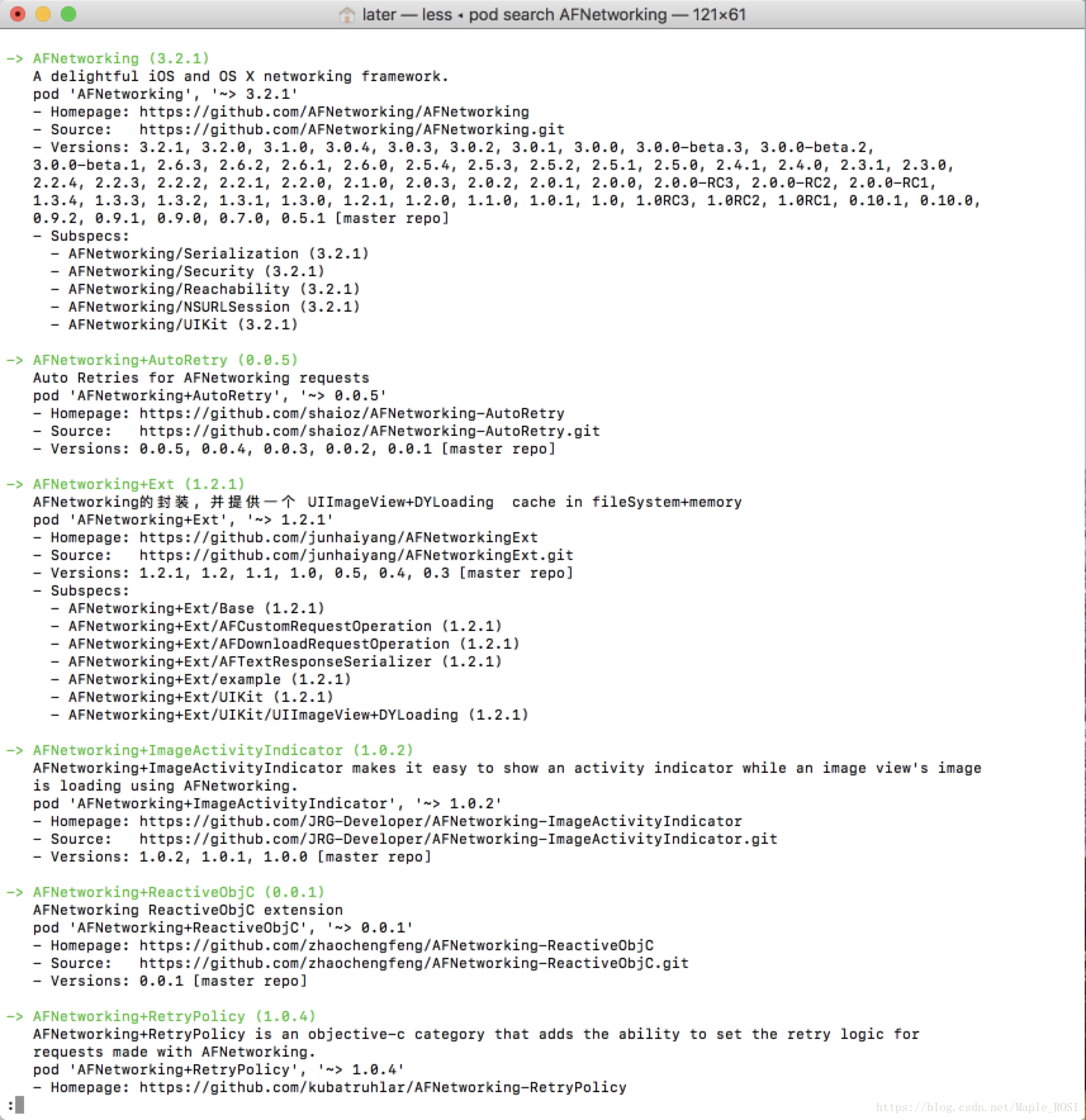Click description mentioning UIImageView+DYLoading cache

click(x=387, y=502)
